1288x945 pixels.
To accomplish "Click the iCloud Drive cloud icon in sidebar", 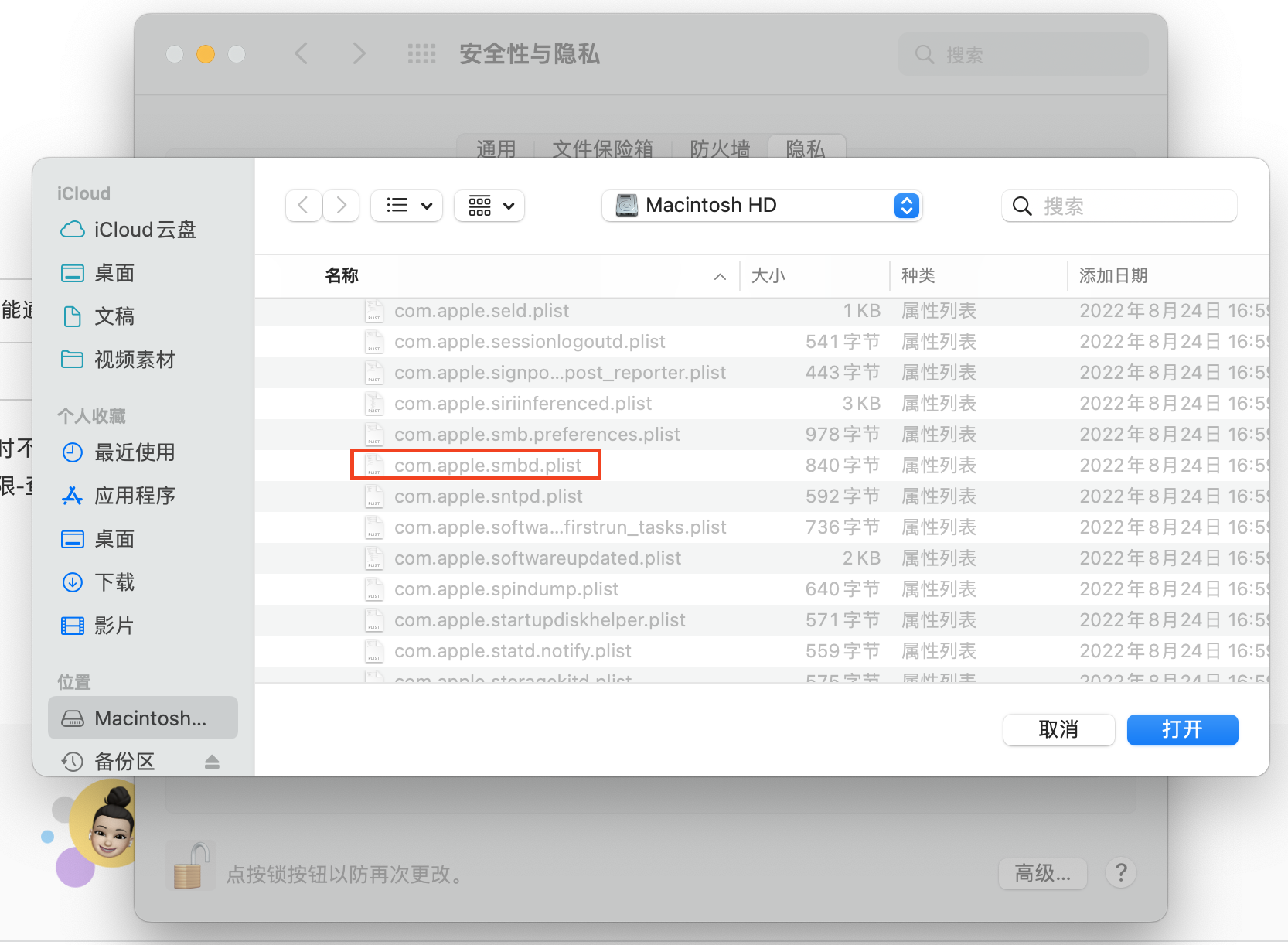I will click(73, 230).
